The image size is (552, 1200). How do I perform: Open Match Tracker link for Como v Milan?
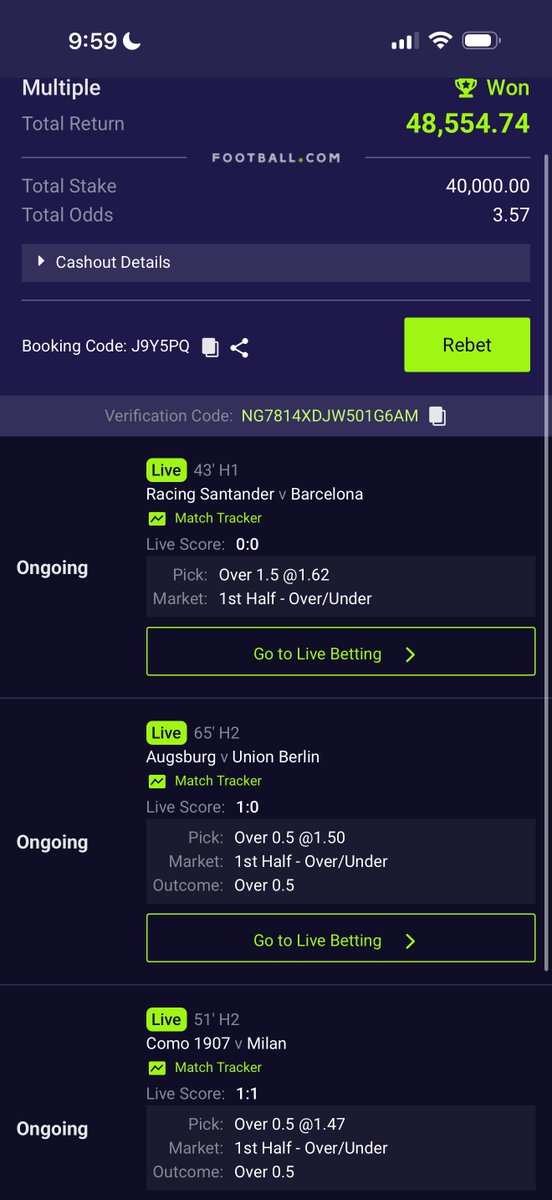pyautogui.click(x=218, y=1067)
